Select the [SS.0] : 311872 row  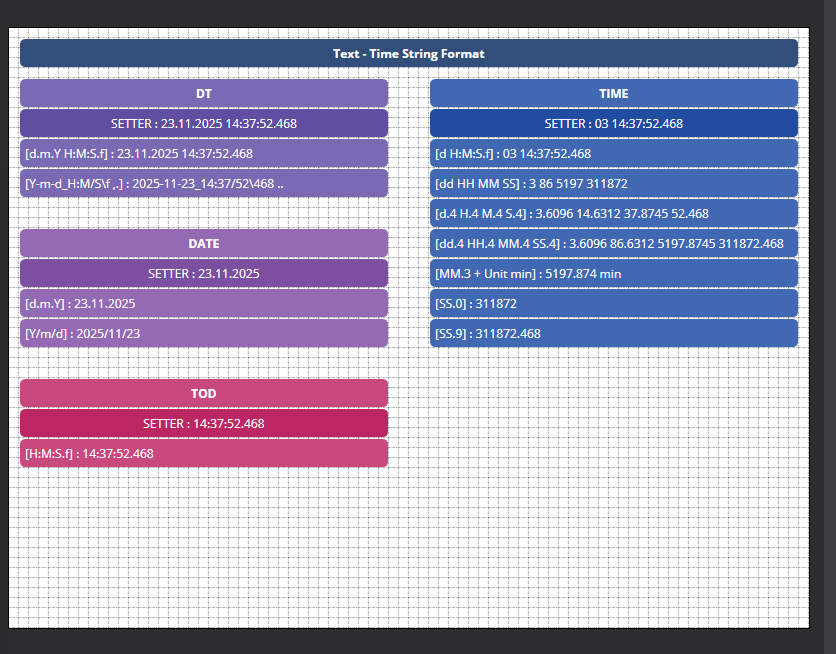pyautogui.click(x=614, y=303)
